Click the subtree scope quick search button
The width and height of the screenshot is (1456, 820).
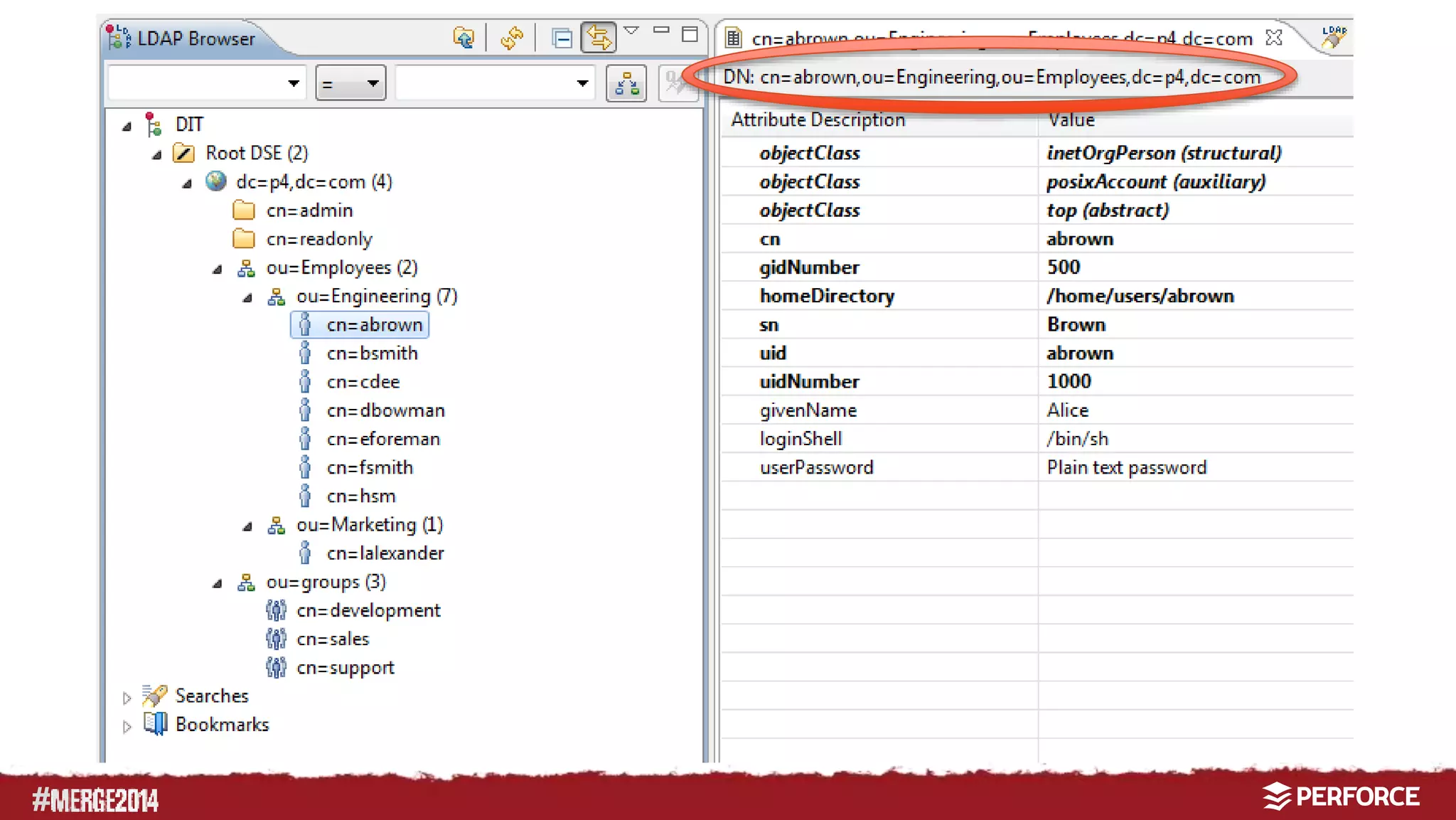point(626,84)
